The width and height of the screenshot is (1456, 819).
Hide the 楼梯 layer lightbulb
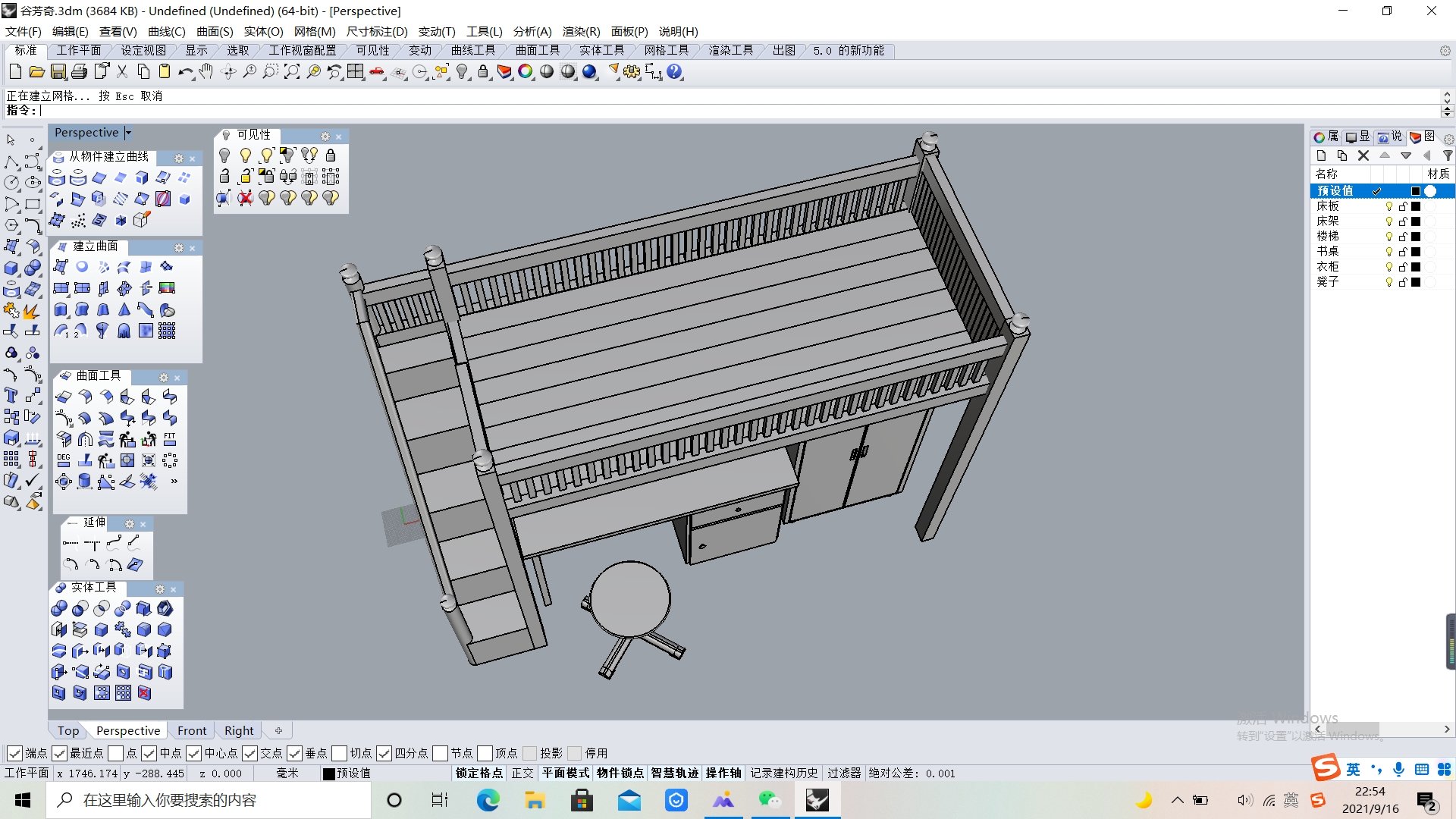[1389, 236]
